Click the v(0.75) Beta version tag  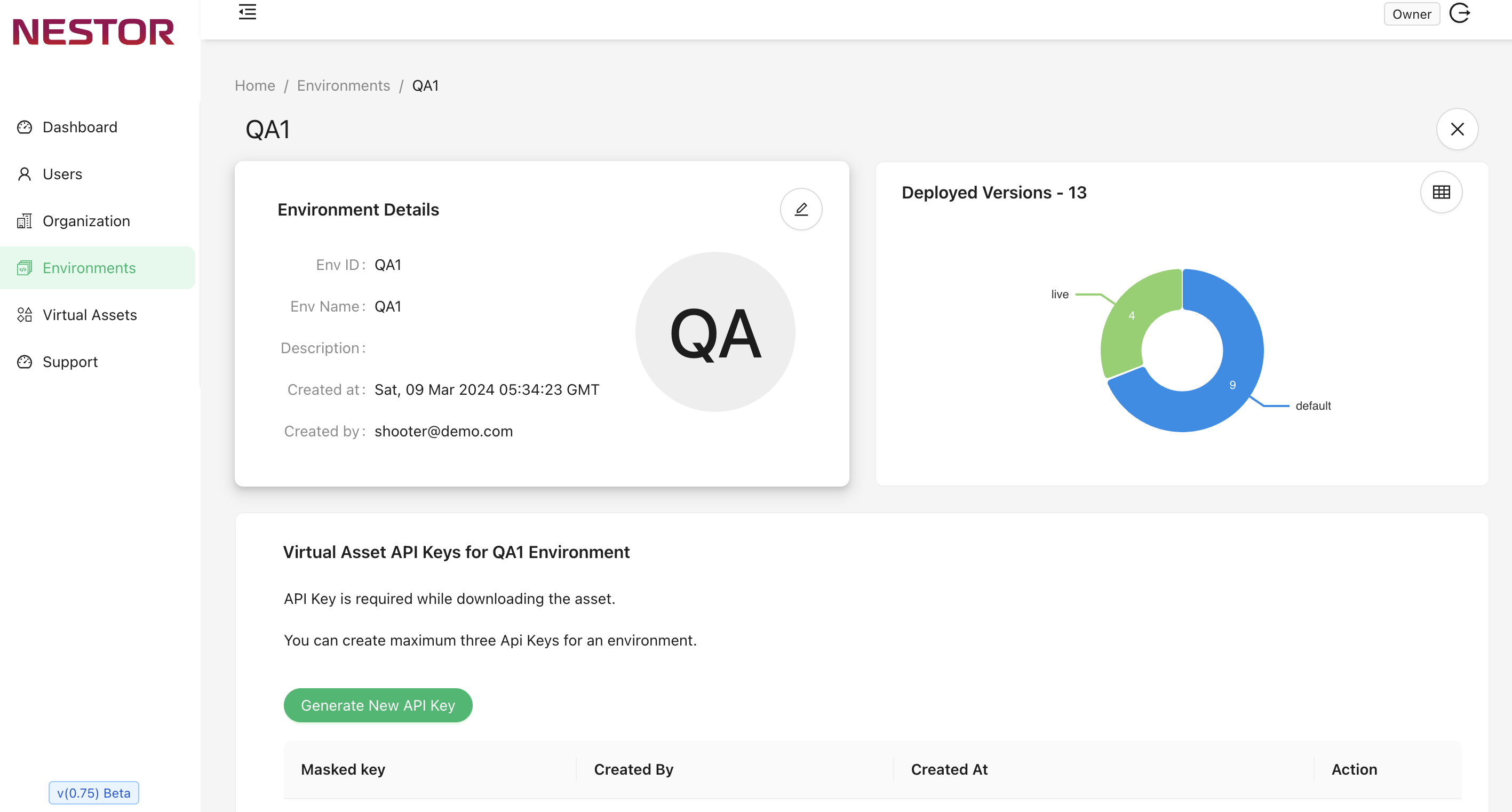click(94, 793)
